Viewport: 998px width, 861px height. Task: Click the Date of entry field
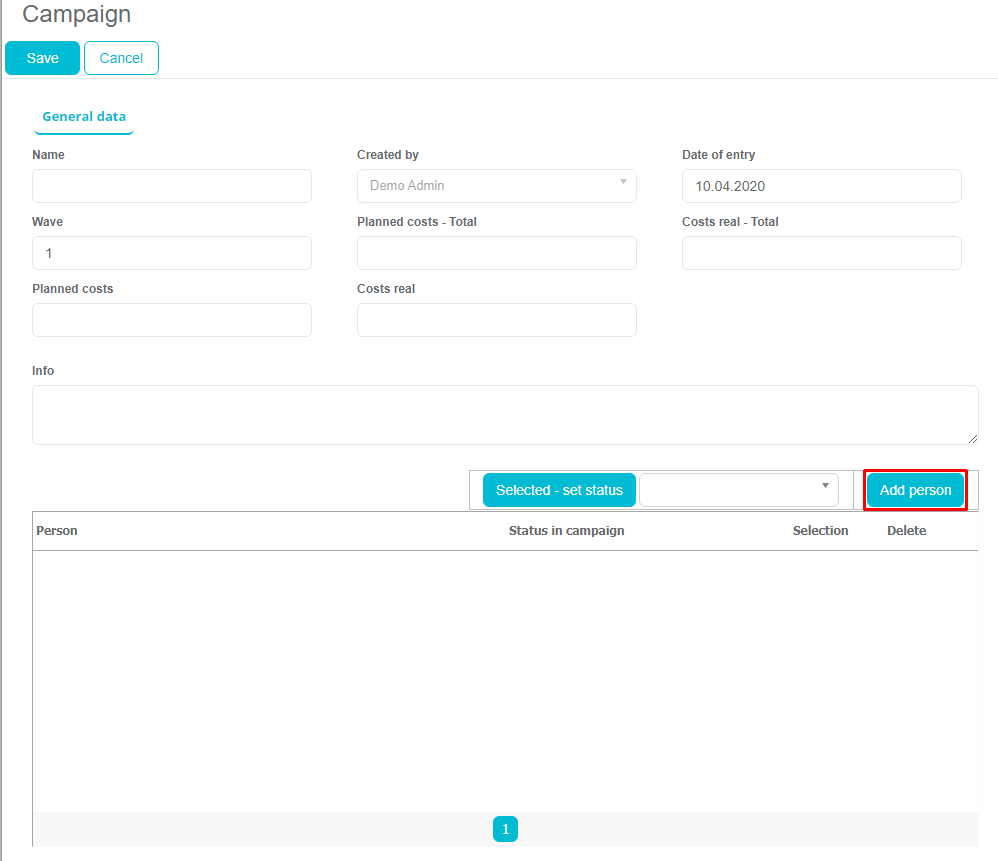[821, 186]
